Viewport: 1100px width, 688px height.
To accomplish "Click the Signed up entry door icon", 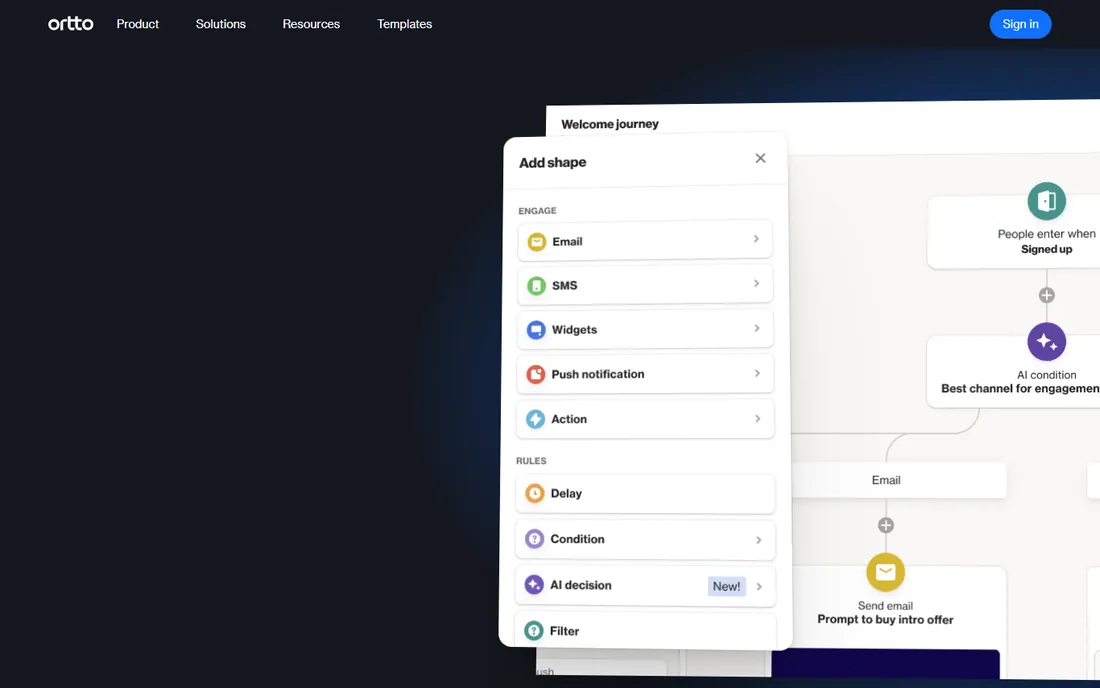I will 1047,201.
